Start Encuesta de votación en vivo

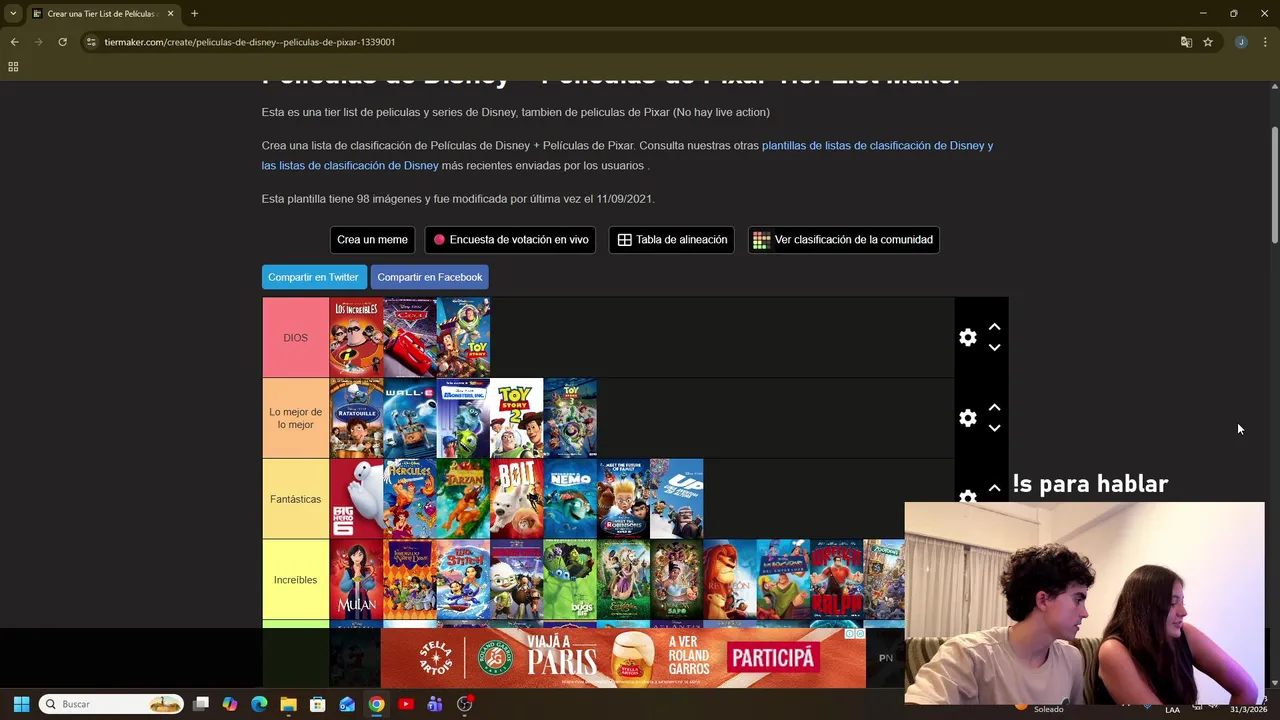[x=510, y=240]
